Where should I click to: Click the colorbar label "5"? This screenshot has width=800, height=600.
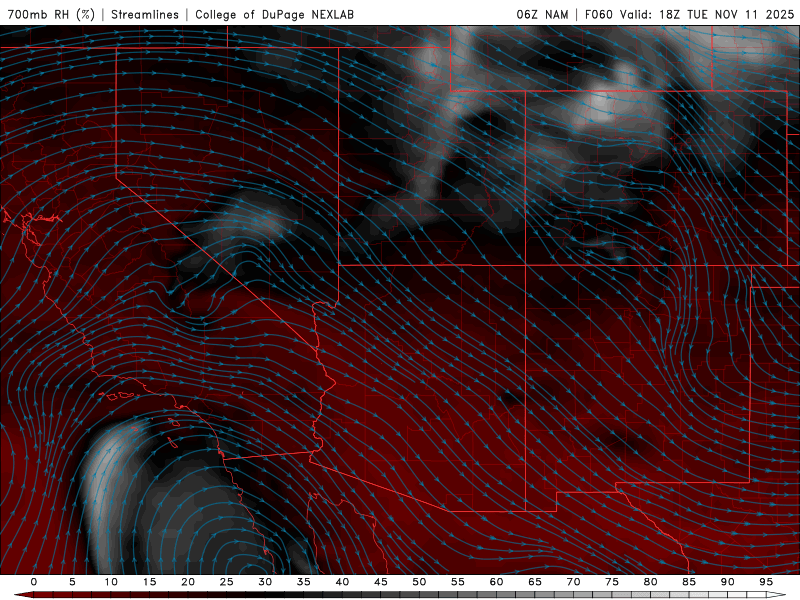pos(72,582)
